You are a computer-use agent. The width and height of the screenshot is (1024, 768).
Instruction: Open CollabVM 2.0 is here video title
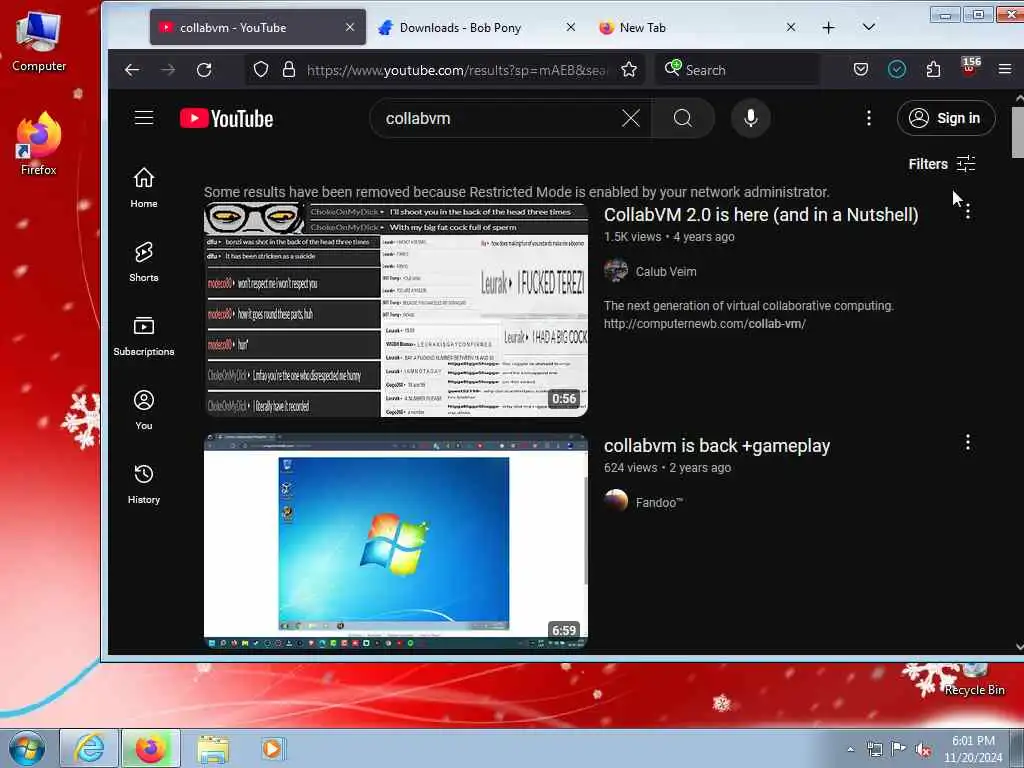click(x=761, y=215)
